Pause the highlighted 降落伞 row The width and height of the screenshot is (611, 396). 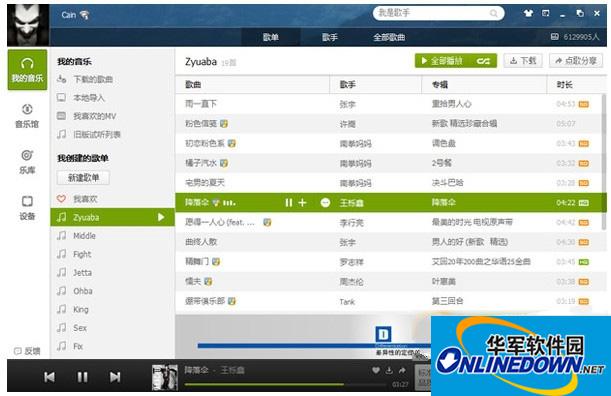(288, 203)
